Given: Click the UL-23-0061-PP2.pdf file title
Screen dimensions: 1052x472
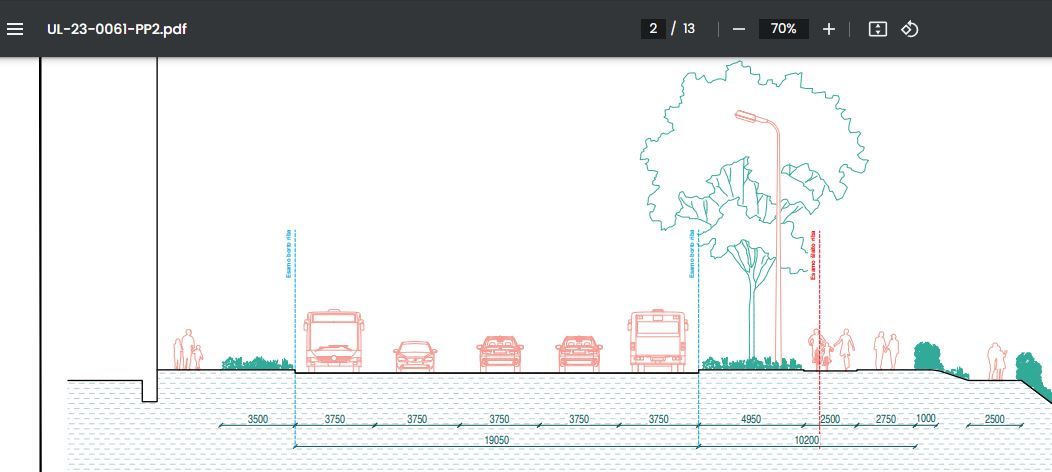Looking at the screenshot, I should click(116, 28).
